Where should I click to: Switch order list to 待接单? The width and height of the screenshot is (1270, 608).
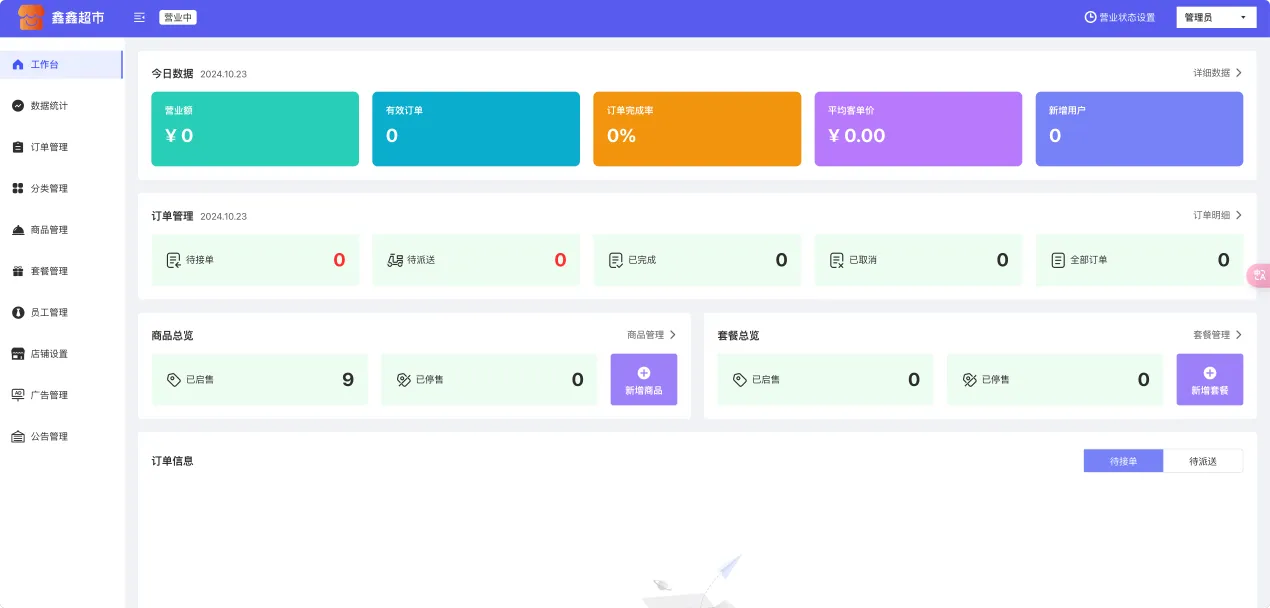point(1123,461)
